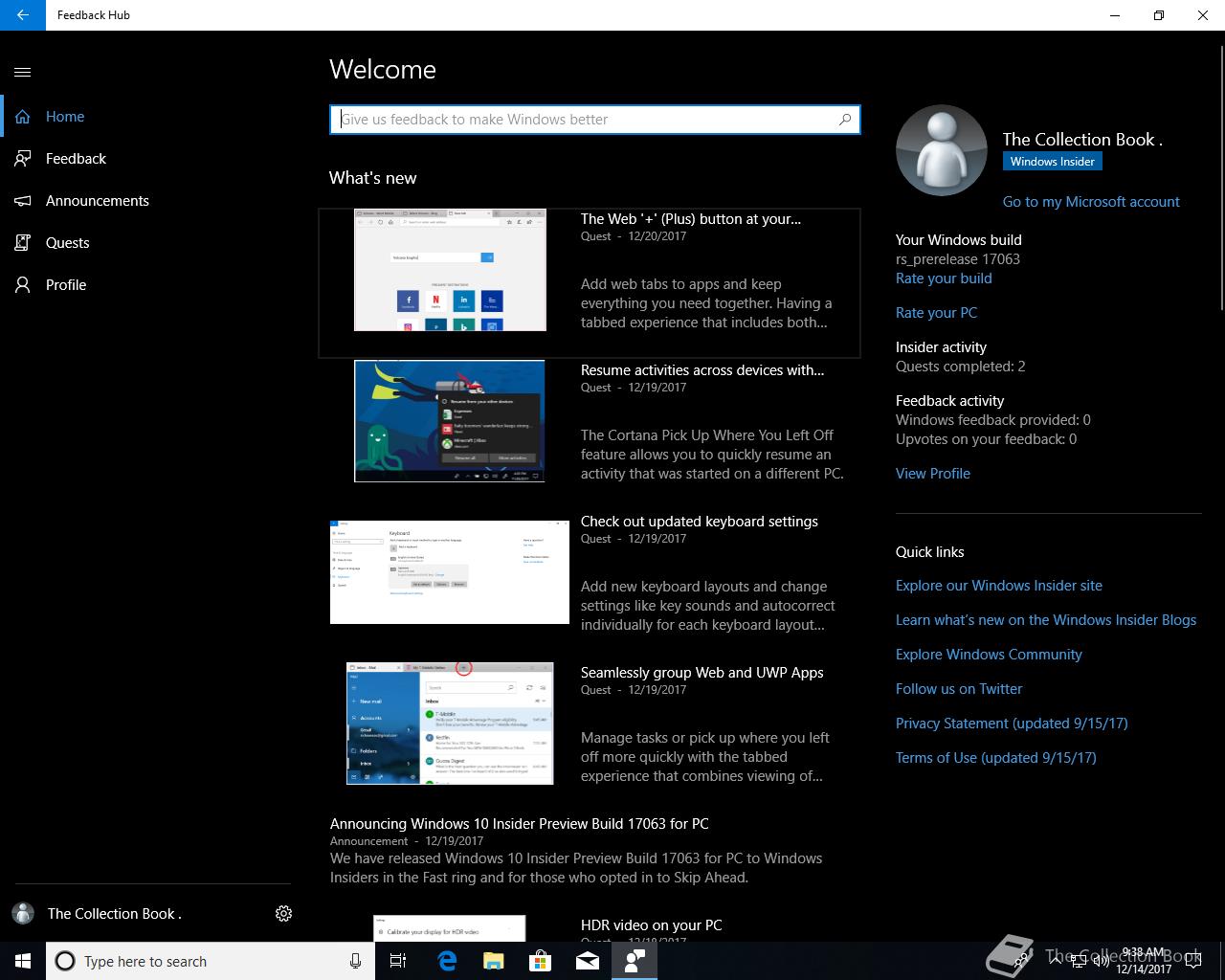Image resolution: width=1225 pixels, height=980 pixels.
Task: Open Announcing Build 17063 for PC announcement
Action: pyautogui.click(x=520, y=824)
